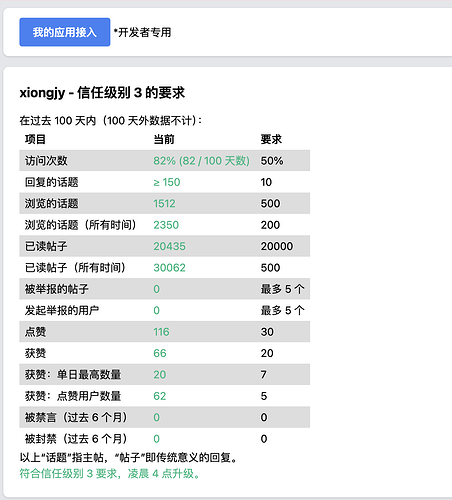Screen dimensions: 452x500
Task: Click the value 66
Action: [160, 353]
